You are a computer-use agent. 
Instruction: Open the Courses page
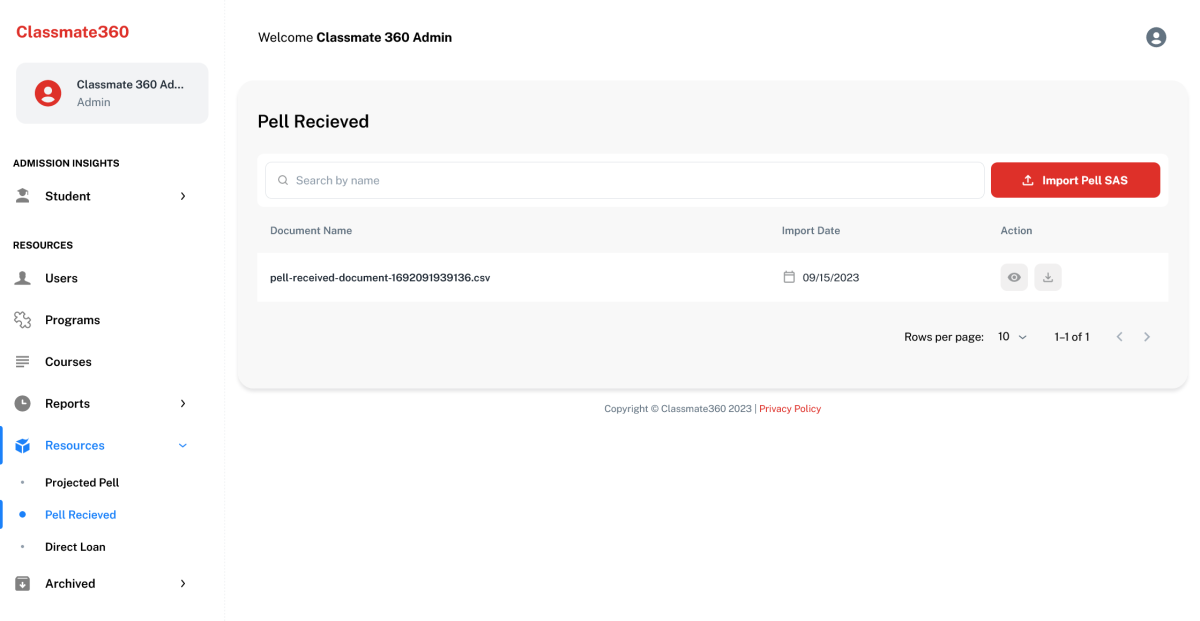pos(68,362)
